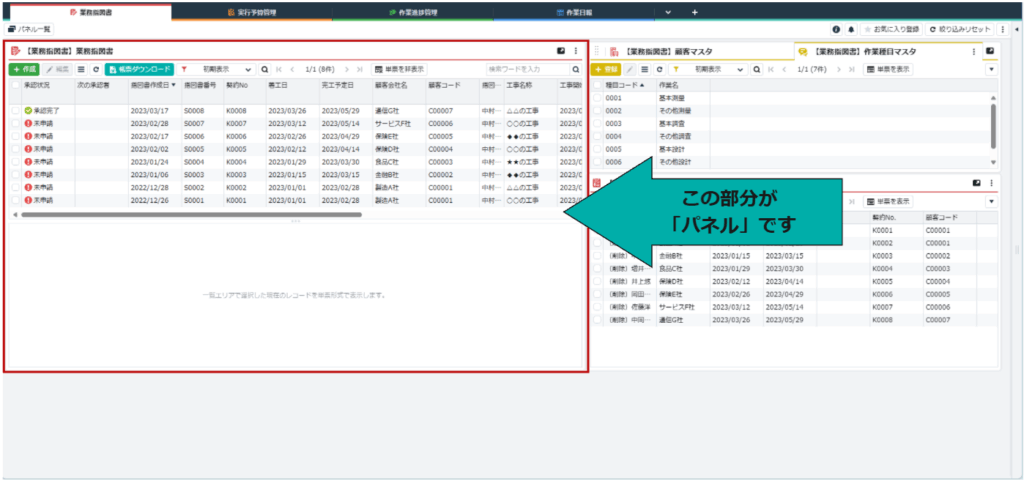Image resolution: width=1024 pixels, height=481 pixels.
Task: Tick the checkbox for 種目コード 0001
Action: point(598,99)
